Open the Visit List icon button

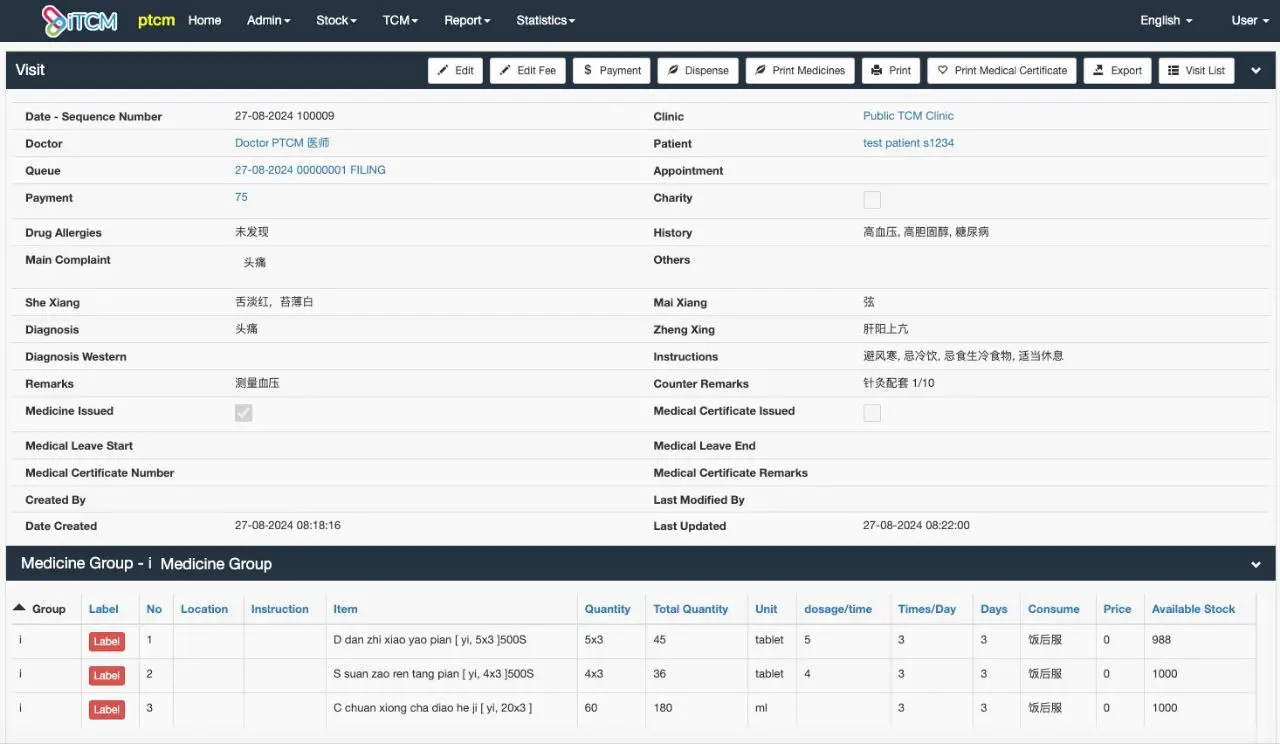click(x=1173, y=70)
